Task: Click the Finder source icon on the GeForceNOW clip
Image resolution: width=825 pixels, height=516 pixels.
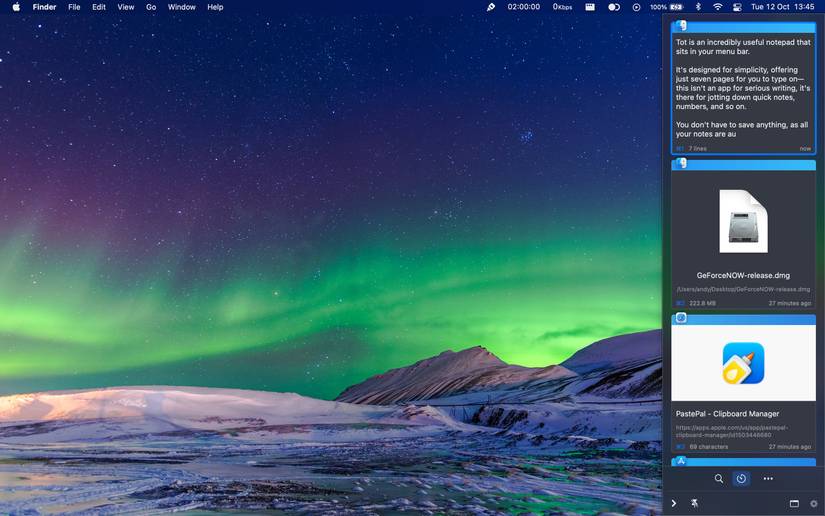Action: (x=681, y=163)
